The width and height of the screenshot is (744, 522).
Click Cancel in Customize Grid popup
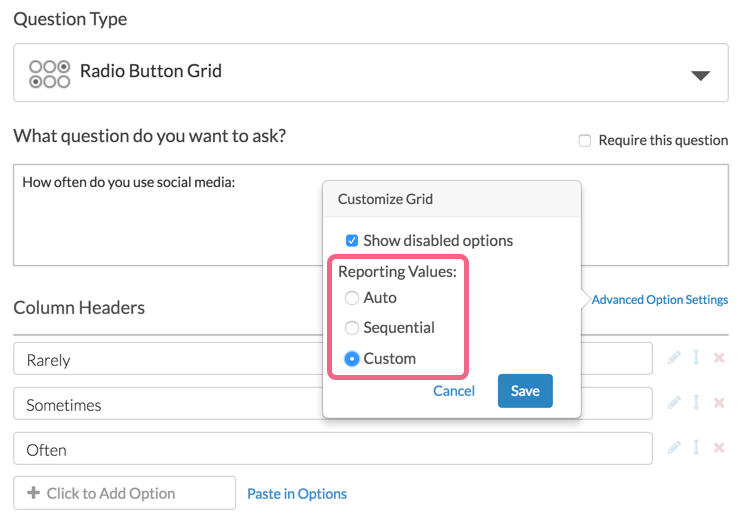(454, 391)
